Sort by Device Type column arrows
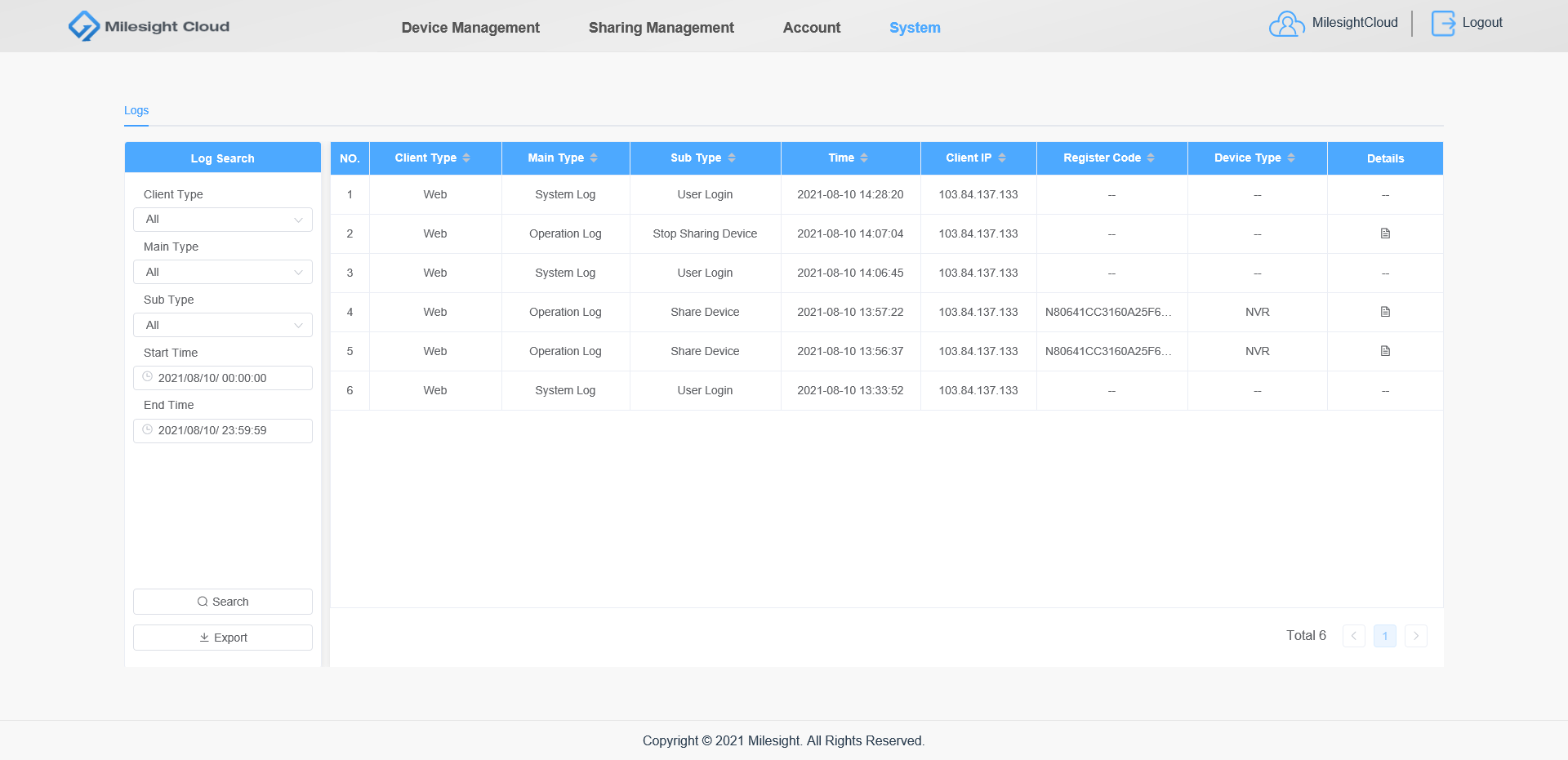Viewport: 1568px width, 760px height. point(1291,158)
